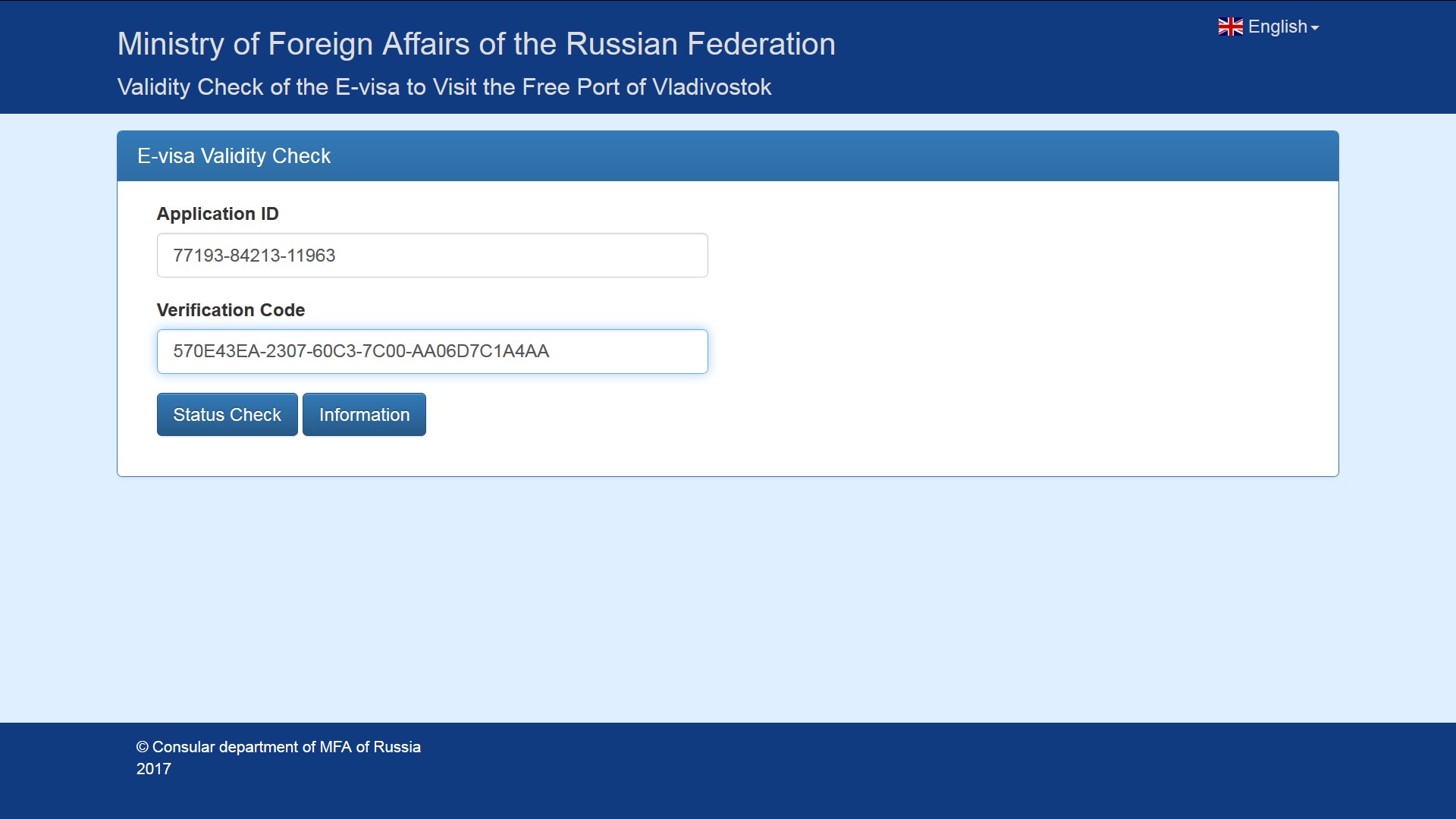Viewport: 1456px width, 819px height.
Task: Click the UK flag icon
Action: tap(1230, 27)
